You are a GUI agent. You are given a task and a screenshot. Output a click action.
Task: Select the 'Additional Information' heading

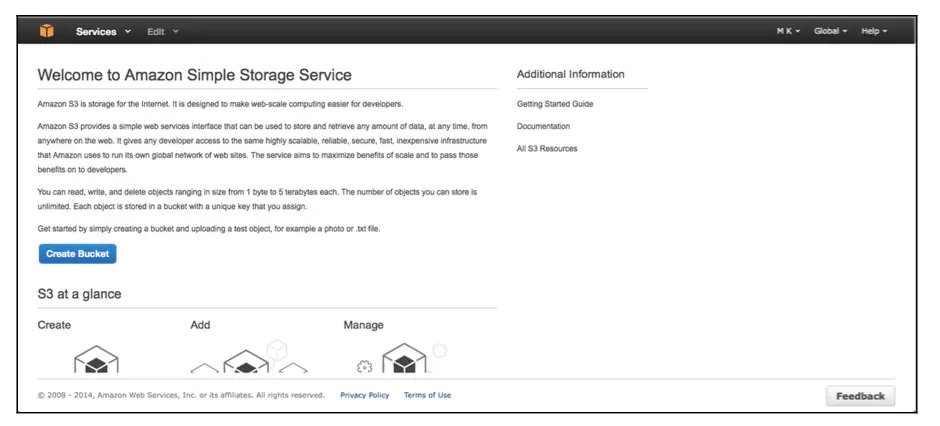570,74
